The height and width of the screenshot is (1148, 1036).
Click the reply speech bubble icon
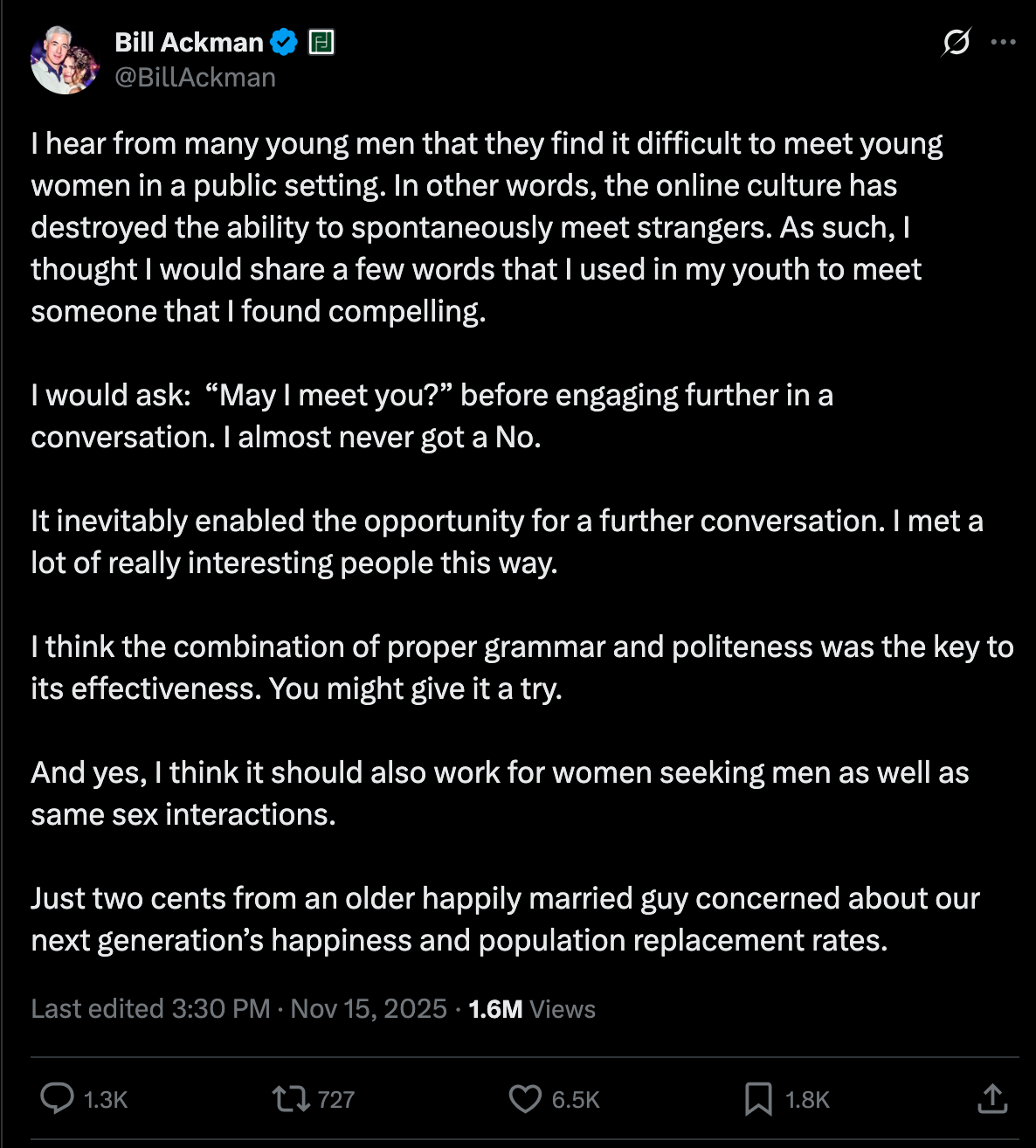(x=58, y=1098)
